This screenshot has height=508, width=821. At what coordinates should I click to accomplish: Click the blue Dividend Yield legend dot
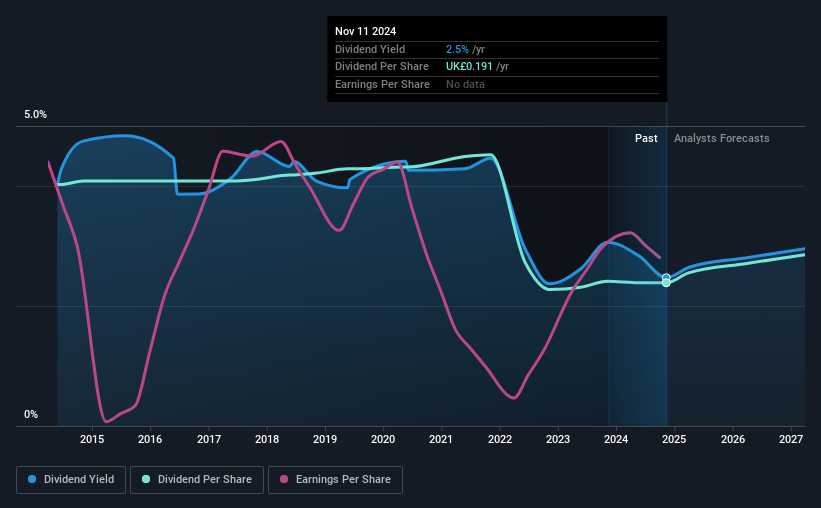click(x=32, y=479)
